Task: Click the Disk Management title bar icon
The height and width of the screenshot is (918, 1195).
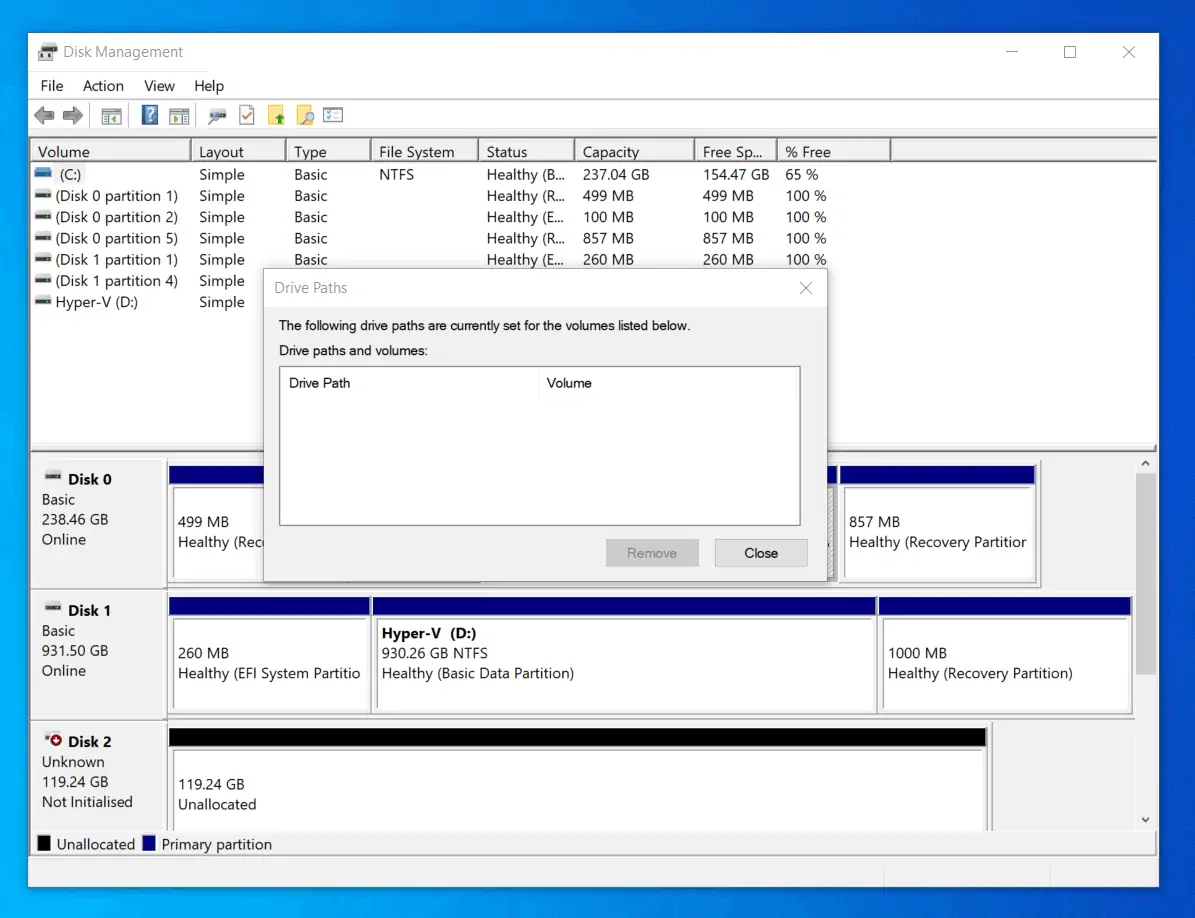Action: (47, 52)
